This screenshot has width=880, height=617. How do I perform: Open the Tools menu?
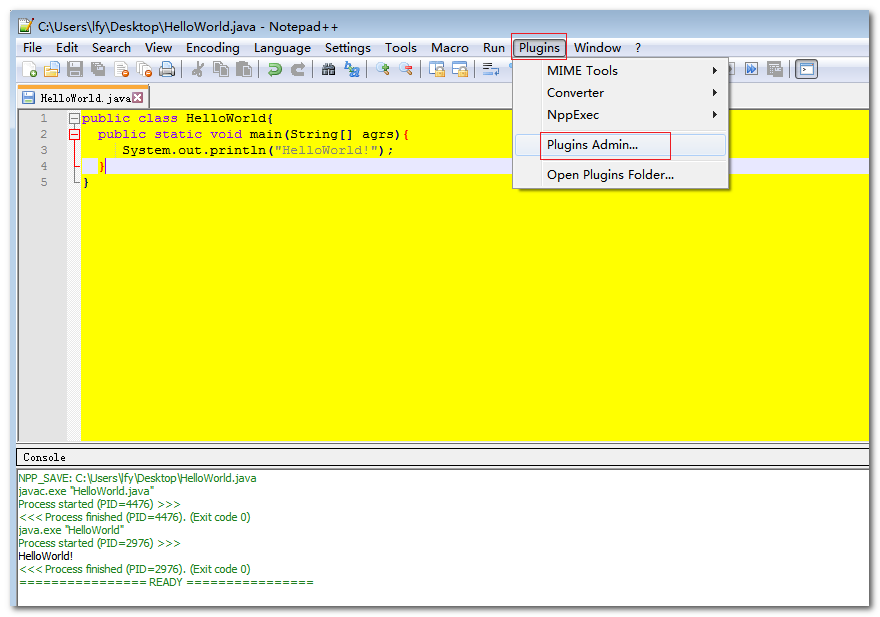[401, 48]
